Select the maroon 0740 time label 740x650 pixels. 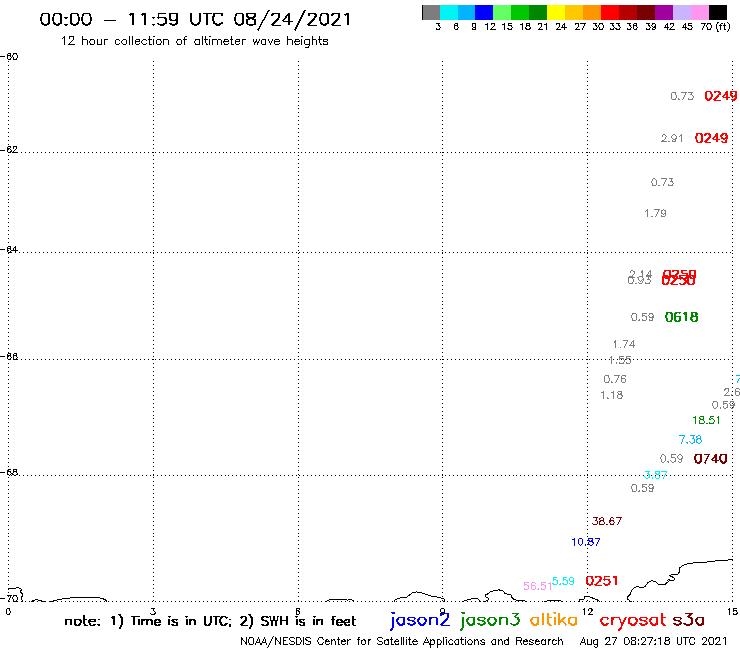coord(710,459)
